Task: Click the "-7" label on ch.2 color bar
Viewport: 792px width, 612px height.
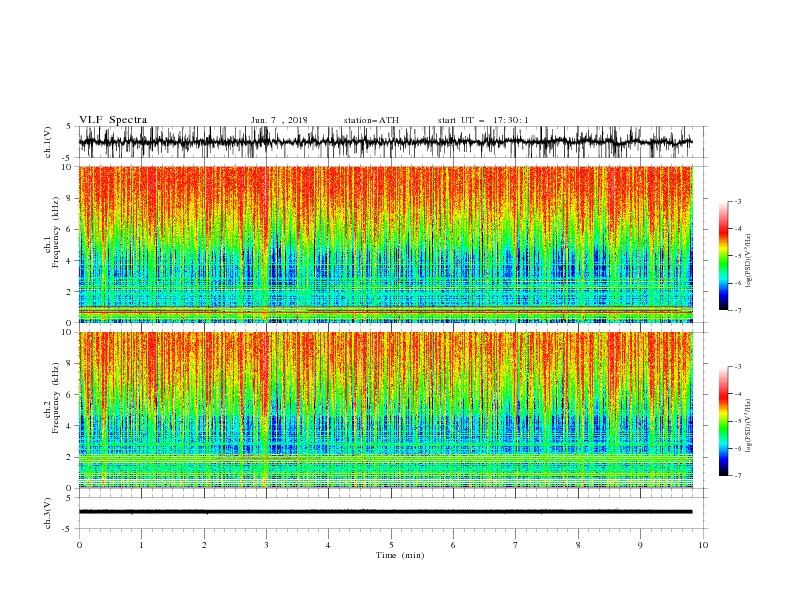Action: pos(738,475)
